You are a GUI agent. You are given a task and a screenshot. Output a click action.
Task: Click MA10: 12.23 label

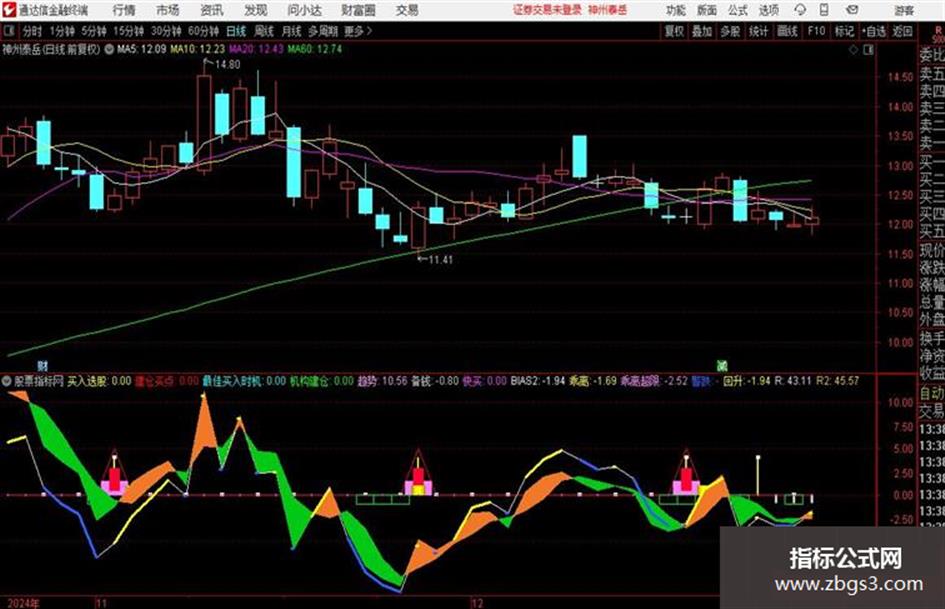(x=198, y=49)
